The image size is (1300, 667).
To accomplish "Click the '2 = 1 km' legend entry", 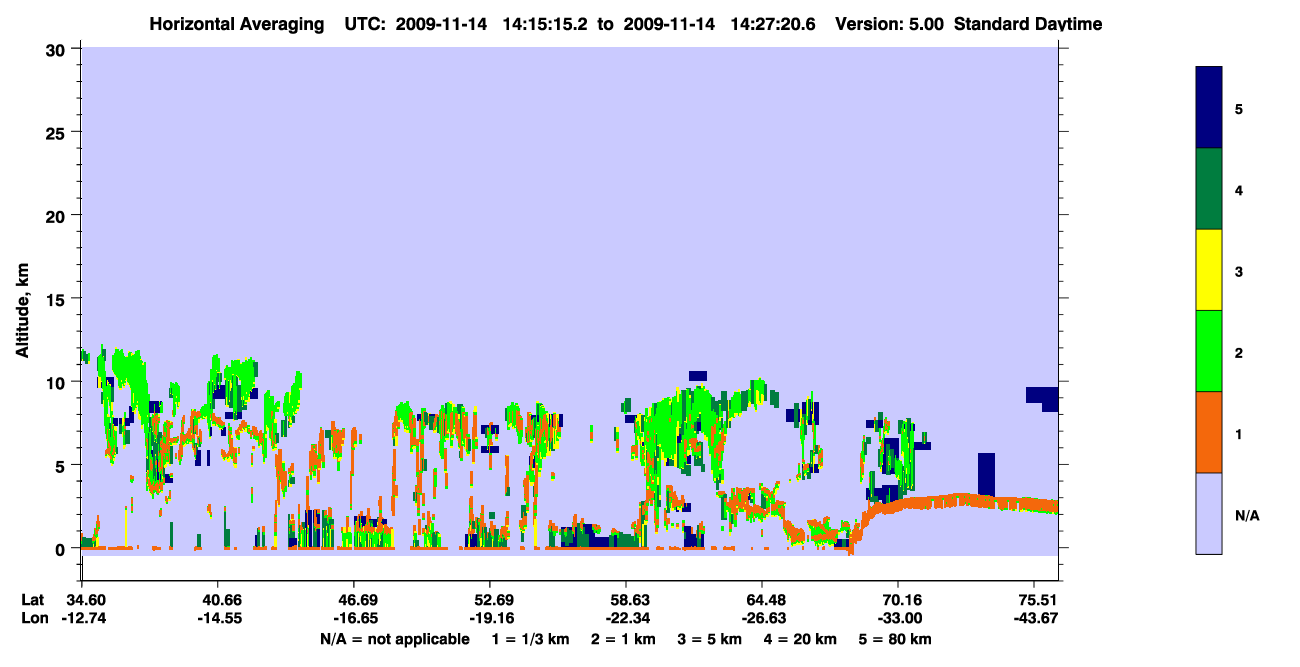I will click(x=622, y=639).
